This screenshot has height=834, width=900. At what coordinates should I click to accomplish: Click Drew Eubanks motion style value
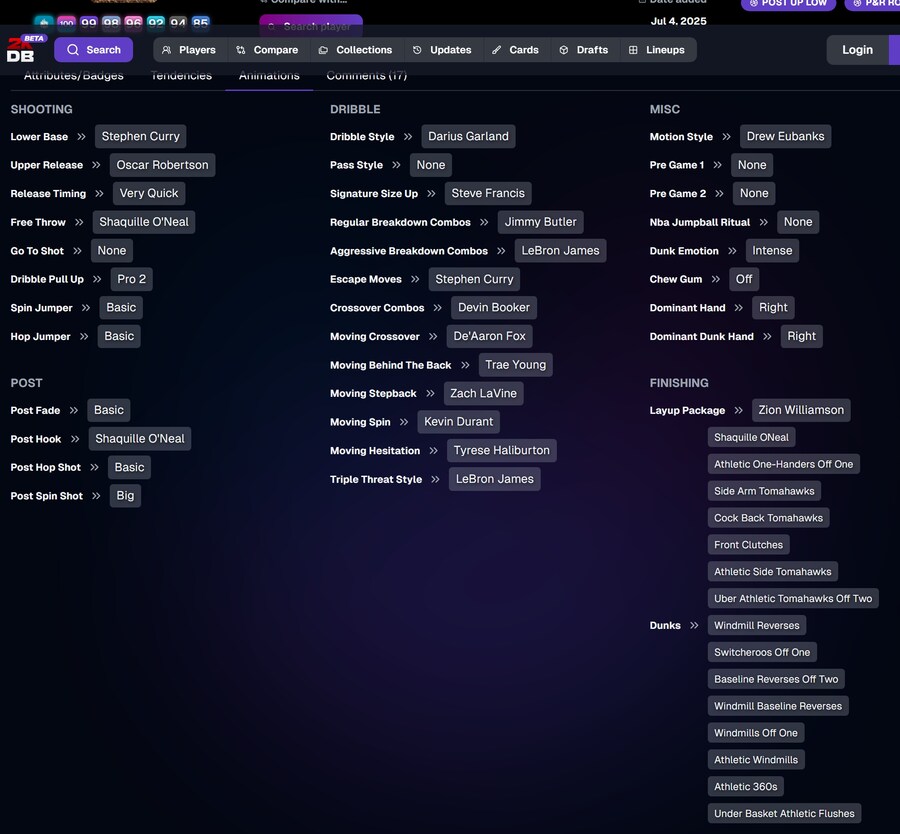click(x=785, y=137)
